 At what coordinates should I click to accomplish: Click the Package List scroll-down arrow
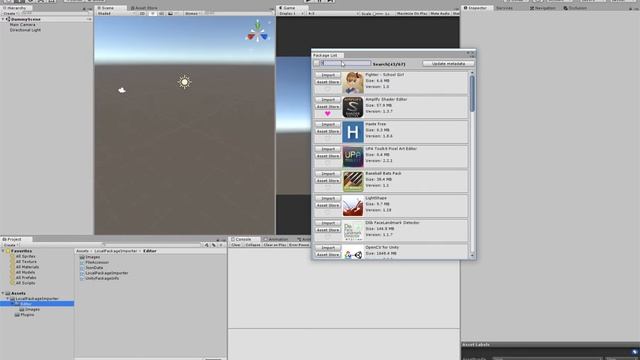pos(472,256)
